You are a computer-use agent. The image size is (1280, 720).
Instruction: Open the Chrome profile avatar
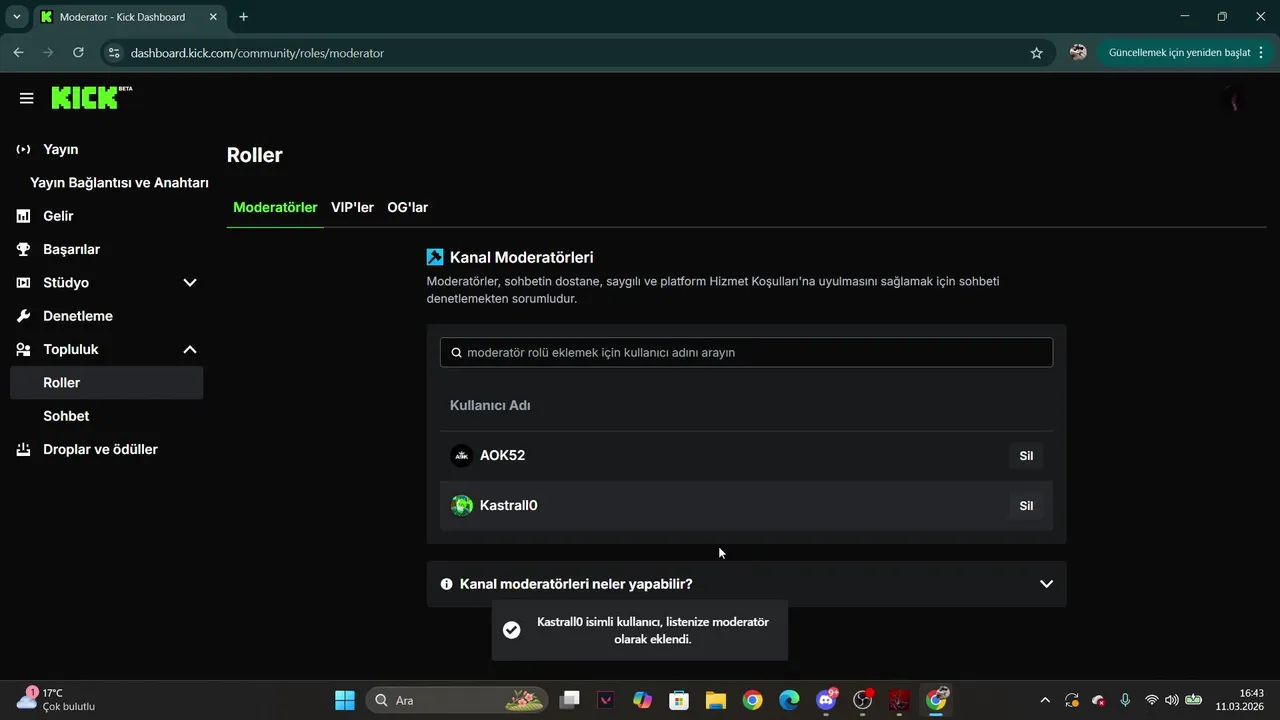[1078, 53]
